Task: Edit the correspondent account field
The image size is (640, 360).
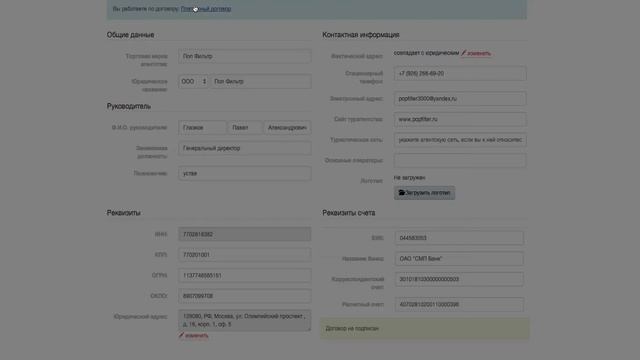Action: pos(459,279)
